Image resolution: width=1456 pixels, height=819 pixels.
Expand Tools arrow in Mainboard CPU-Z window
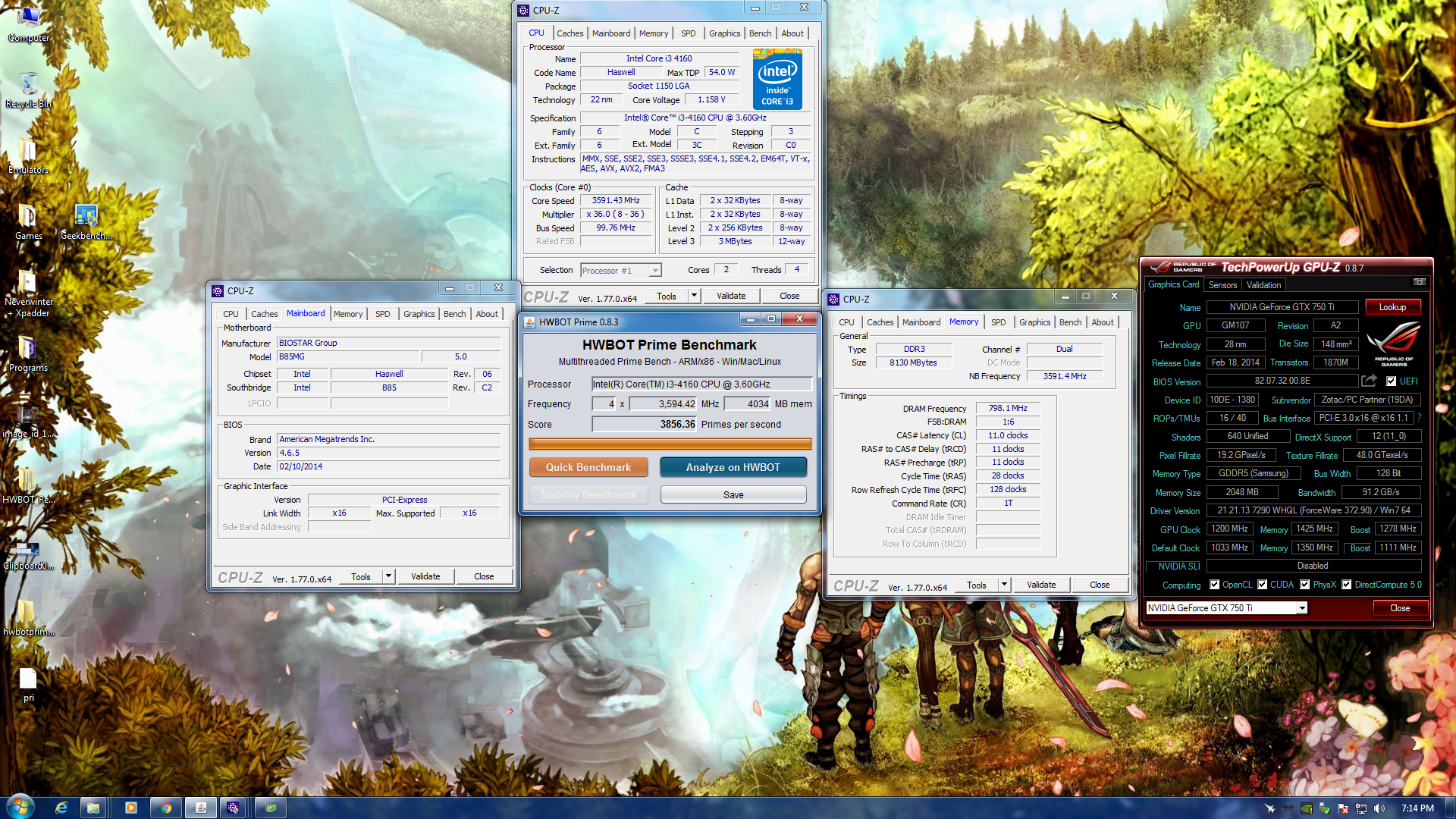pyautogui.click(x=388, y=576)
